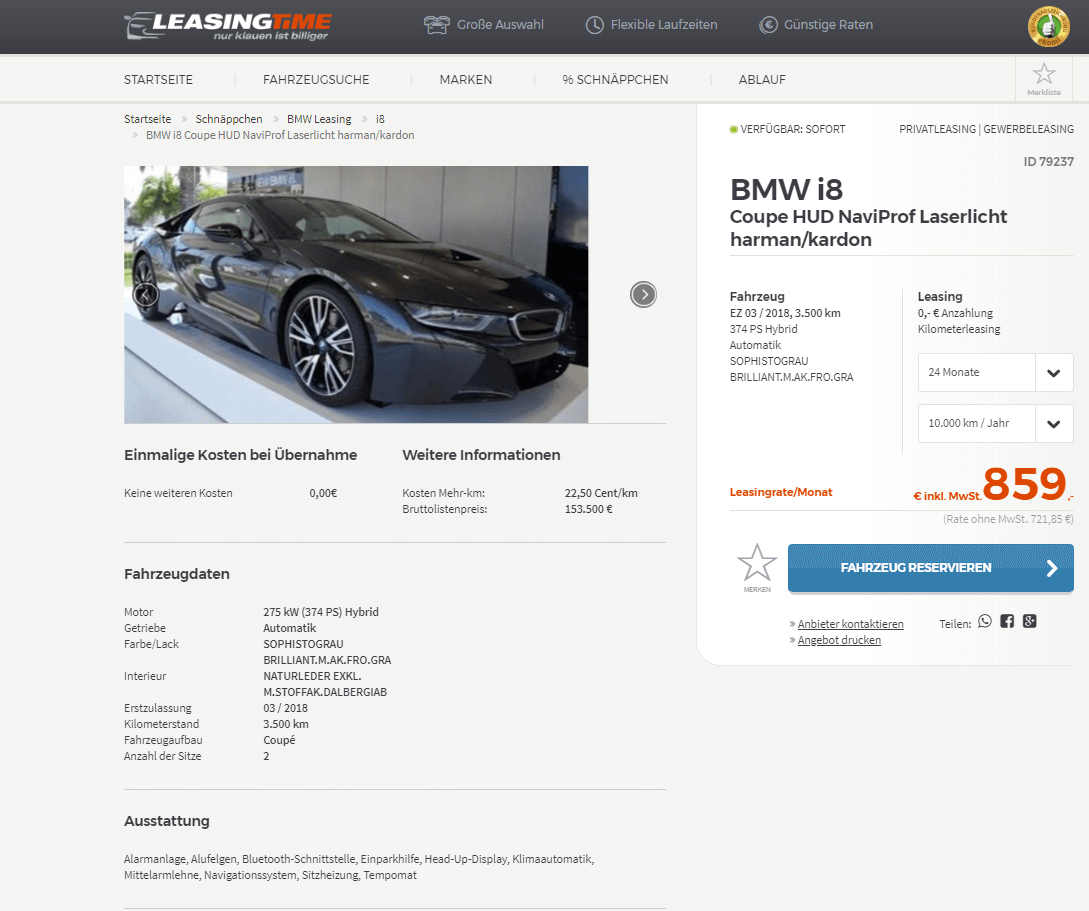Viewport: 1089px width, 911px height.
Task: Click the Angebot drucken link
Action: [x=839, y=640]
